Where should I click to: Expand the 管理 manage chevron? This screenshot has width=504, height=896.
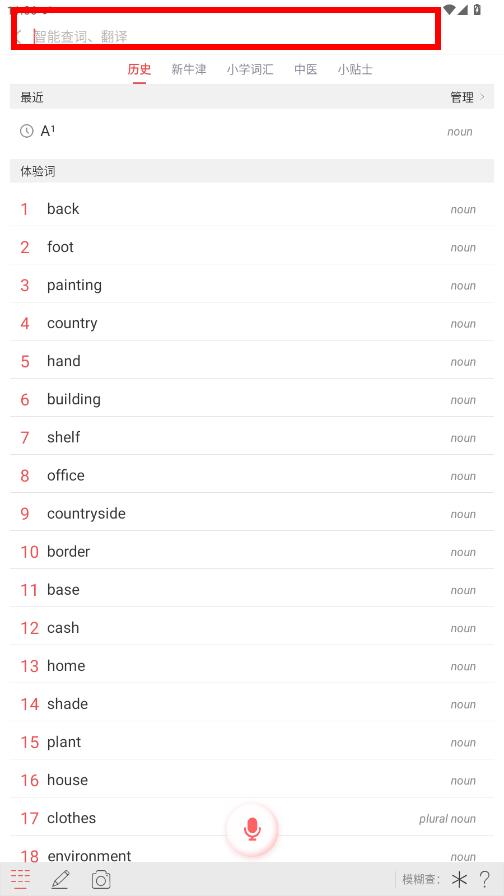482,97
